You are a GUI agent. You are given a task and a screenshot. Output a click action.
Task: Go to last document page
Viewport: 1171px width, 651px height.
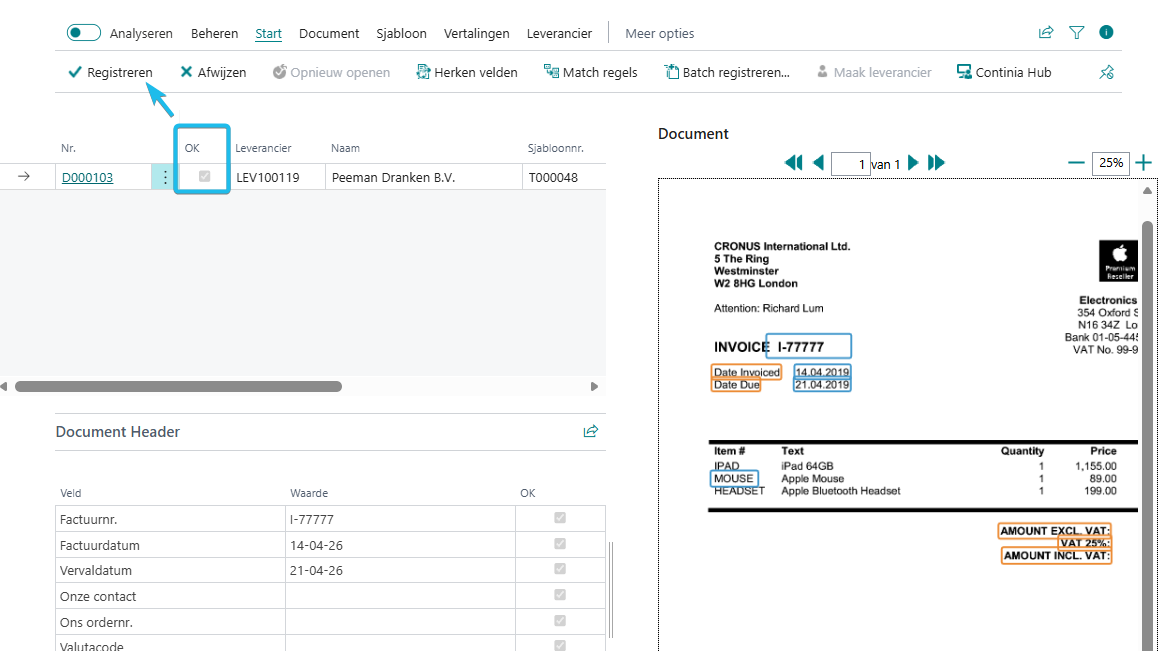click(937, 163)
